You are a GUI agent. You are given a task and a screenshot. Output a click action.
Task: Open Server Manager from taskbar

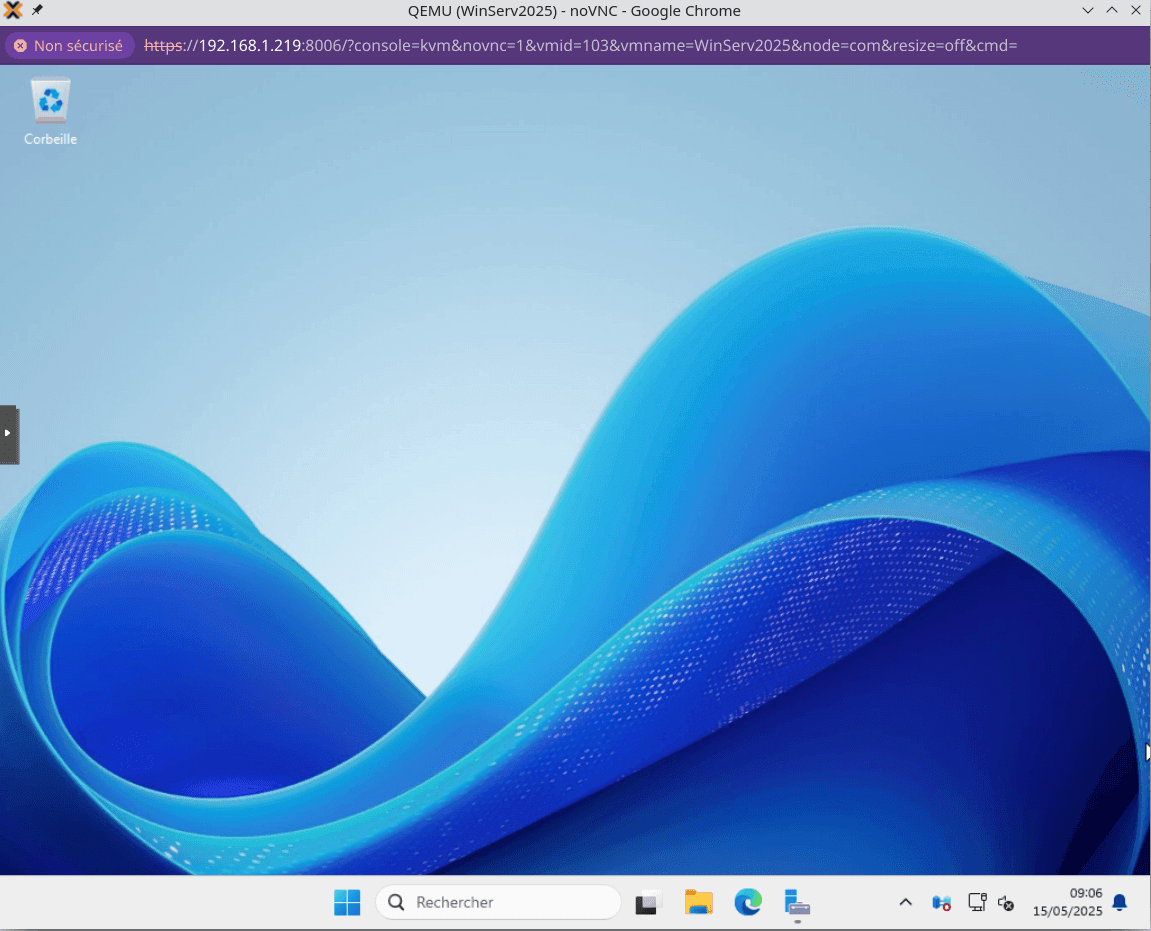(x=797, y=902)
